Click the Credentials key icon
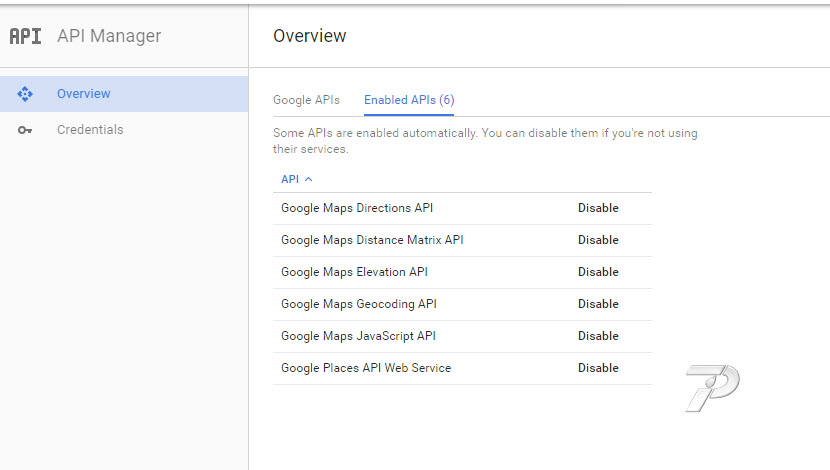Screen dimensions: 830x470 click(25, 130)
